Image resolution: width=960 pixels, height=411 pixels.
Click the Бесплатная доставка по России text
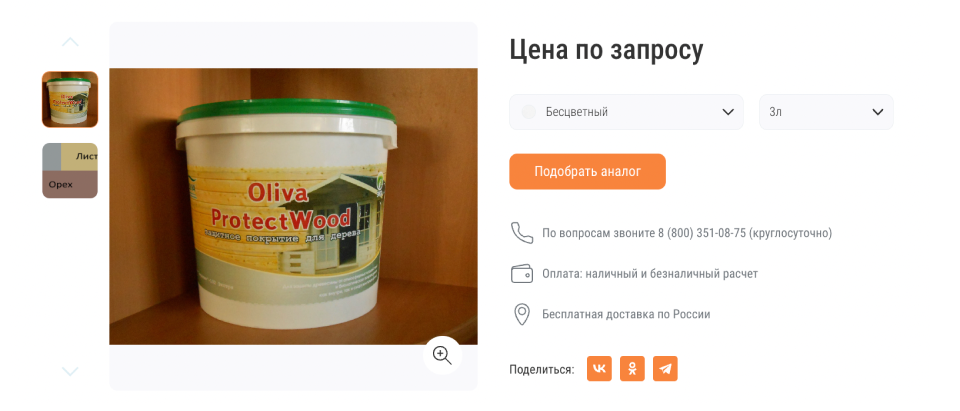tap(626, 314)
